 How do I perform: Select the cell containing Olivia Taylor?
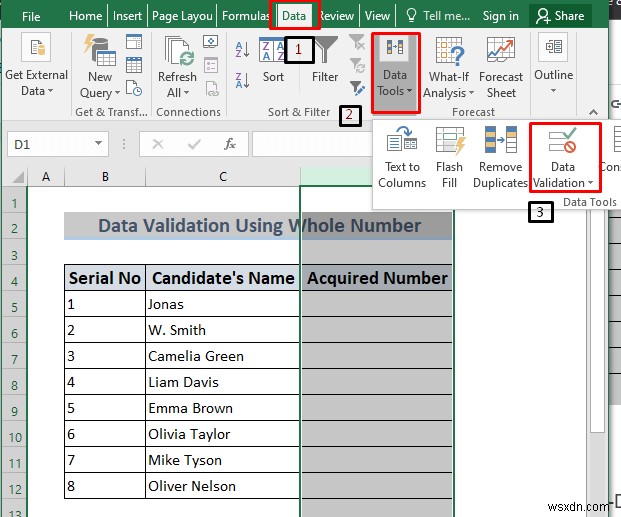tap(223, 434)
